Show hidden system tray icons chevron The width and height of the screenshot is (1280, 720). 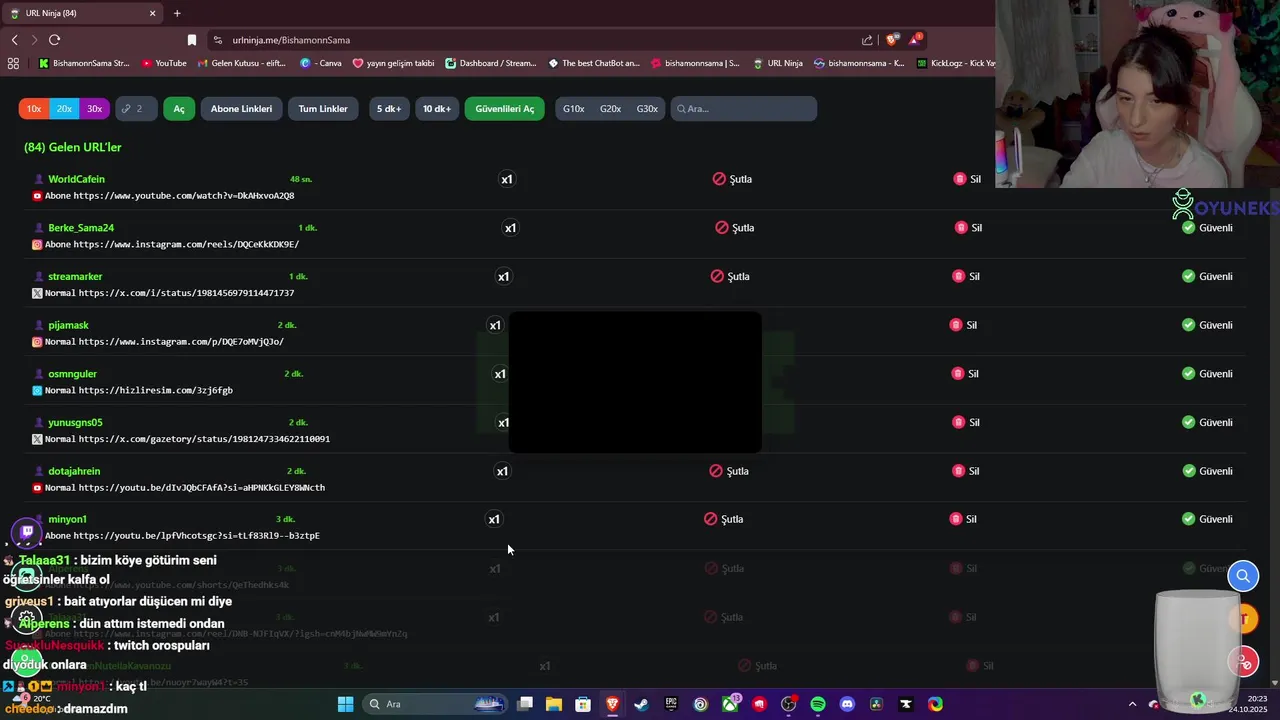(1132, 704)
